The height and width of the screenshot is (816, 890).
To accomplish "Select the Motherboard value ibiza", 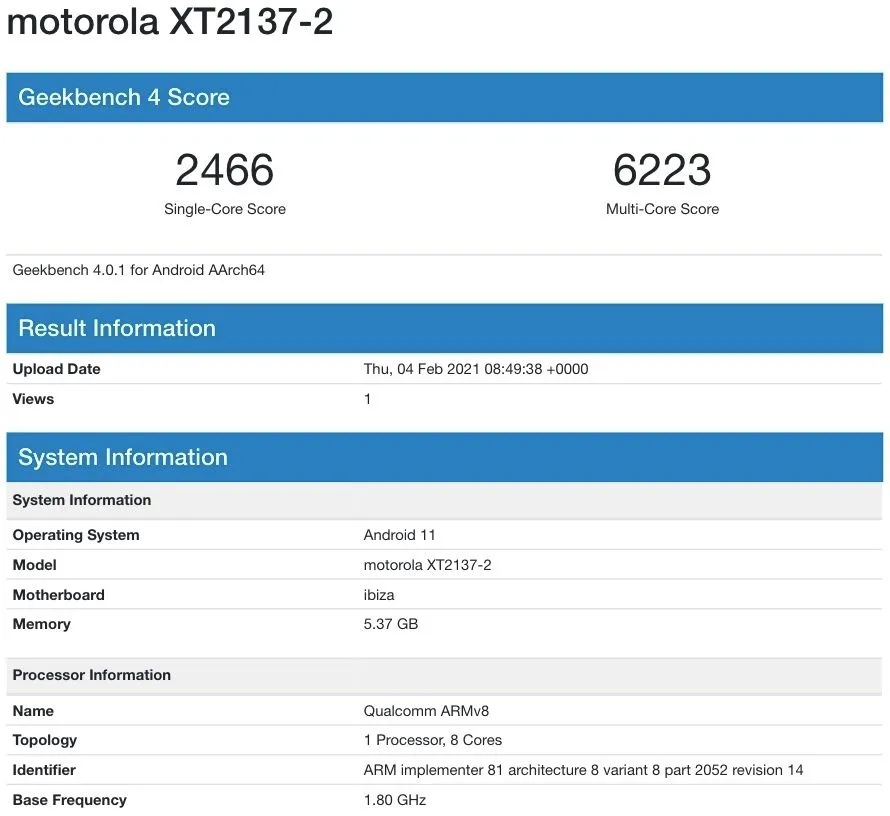I will (x=380, y=594).
